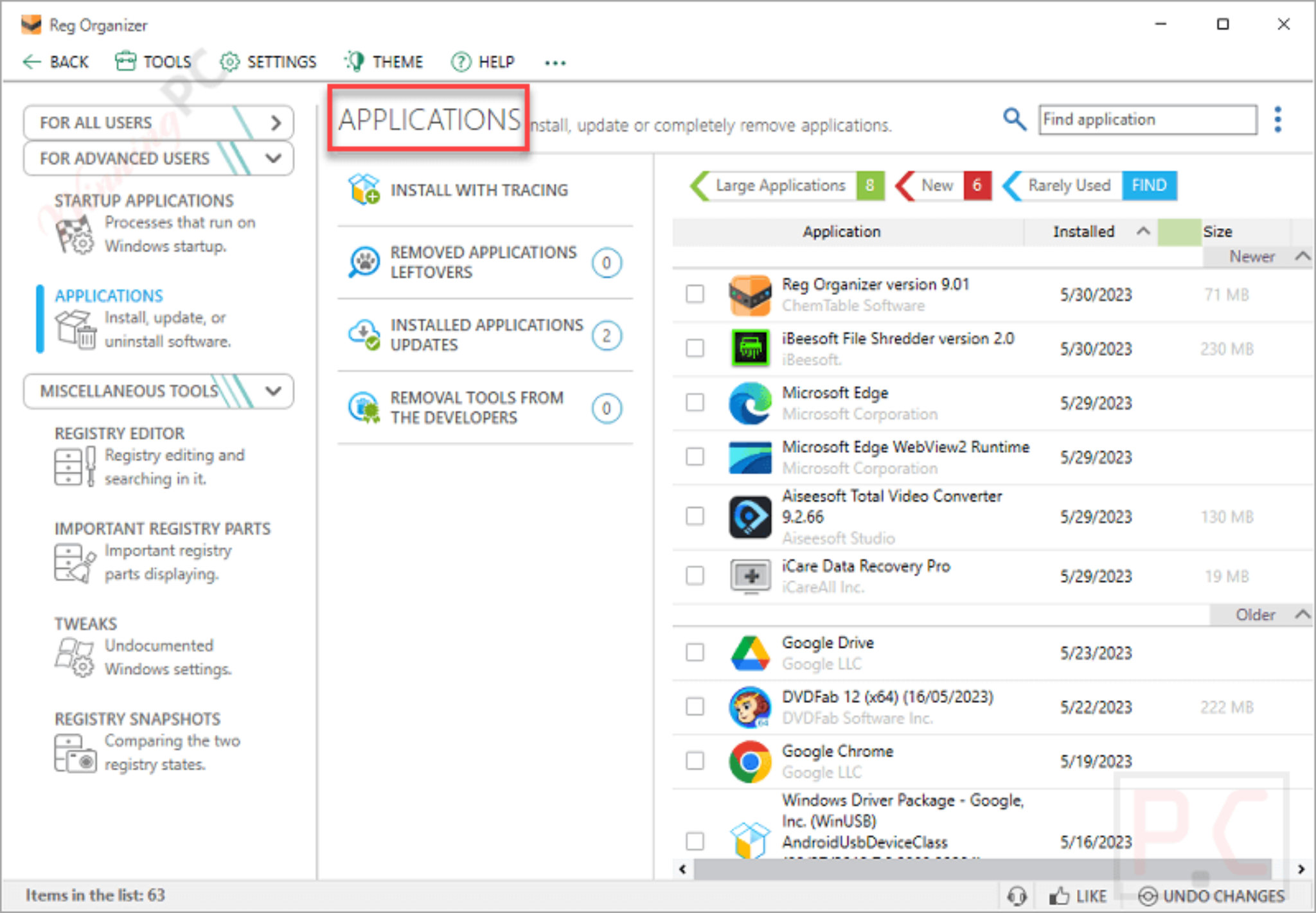Screen dimensions: 1316x913
Task: Open the Settings menu
Action: [269, 62]
